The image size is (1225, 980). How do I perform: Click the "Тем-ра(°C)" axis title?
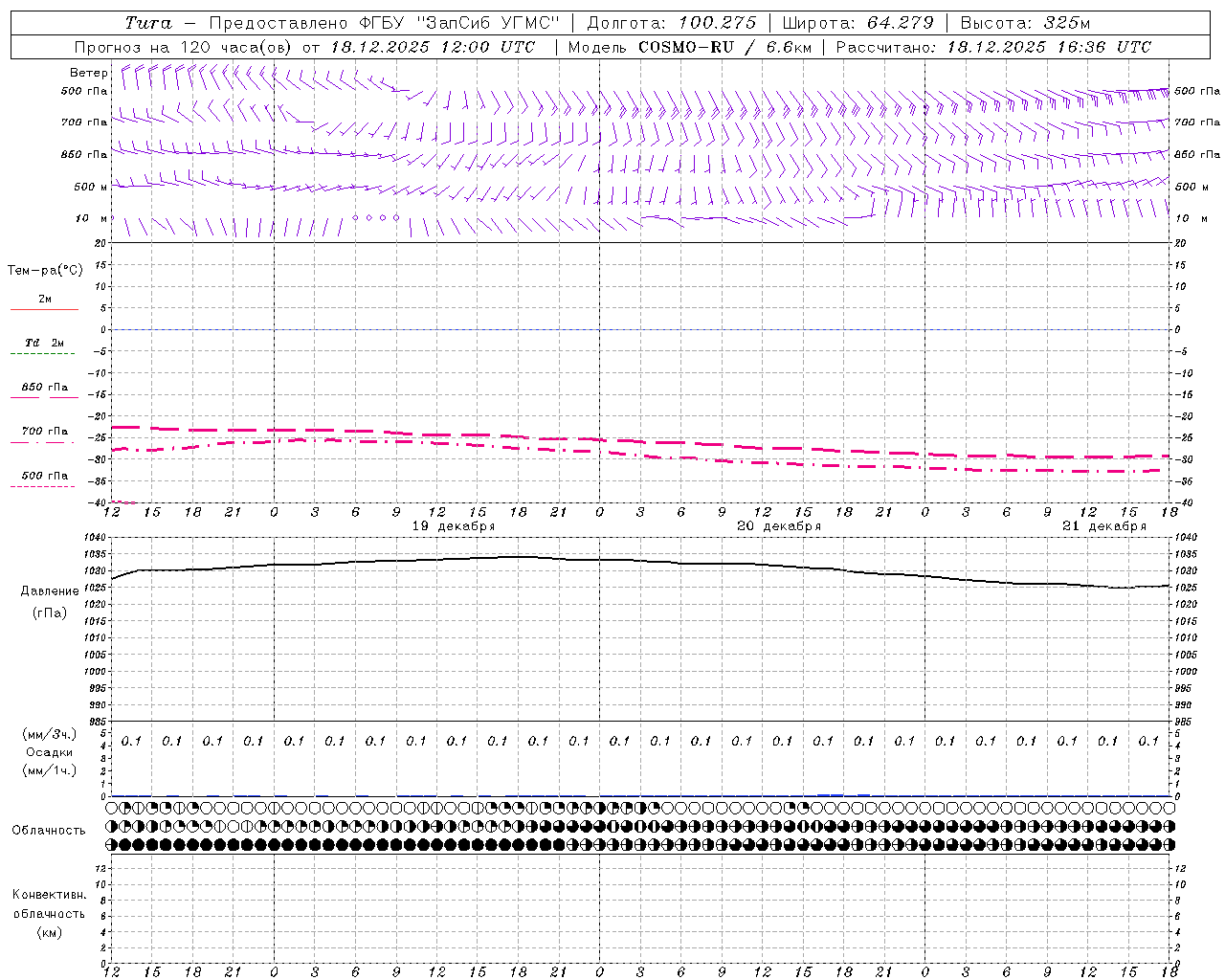[x=45, y=271]
